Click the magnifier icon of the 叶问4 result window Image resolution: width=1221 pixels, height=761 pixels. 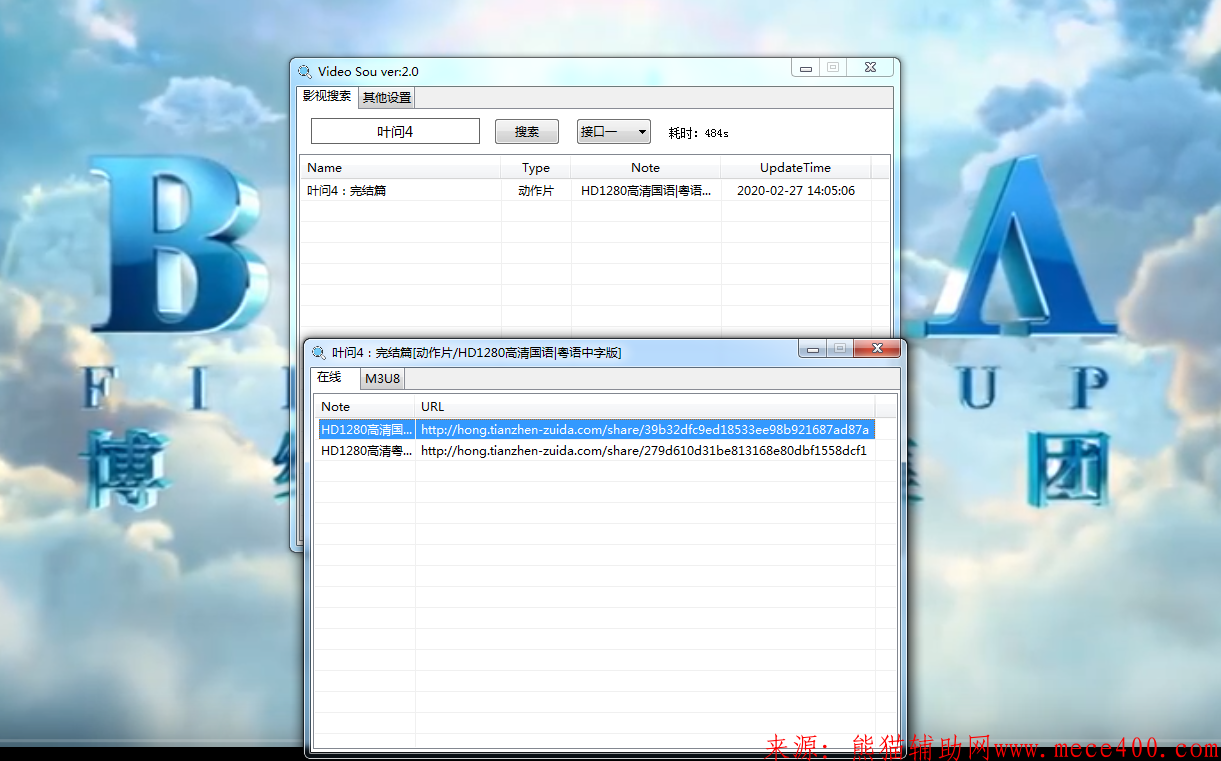click(x=319, y=352)
